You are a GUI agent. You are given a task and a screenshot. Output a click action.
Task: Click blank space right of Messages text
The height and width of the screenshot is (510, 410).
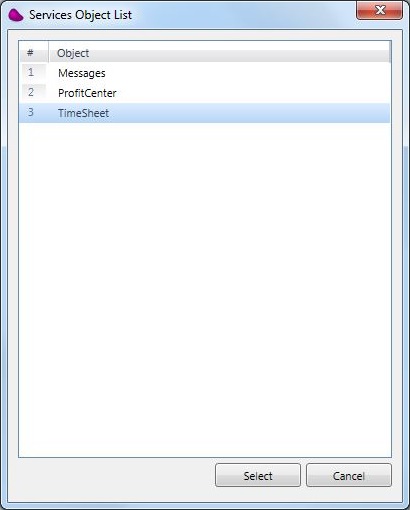tap(247, 73)
